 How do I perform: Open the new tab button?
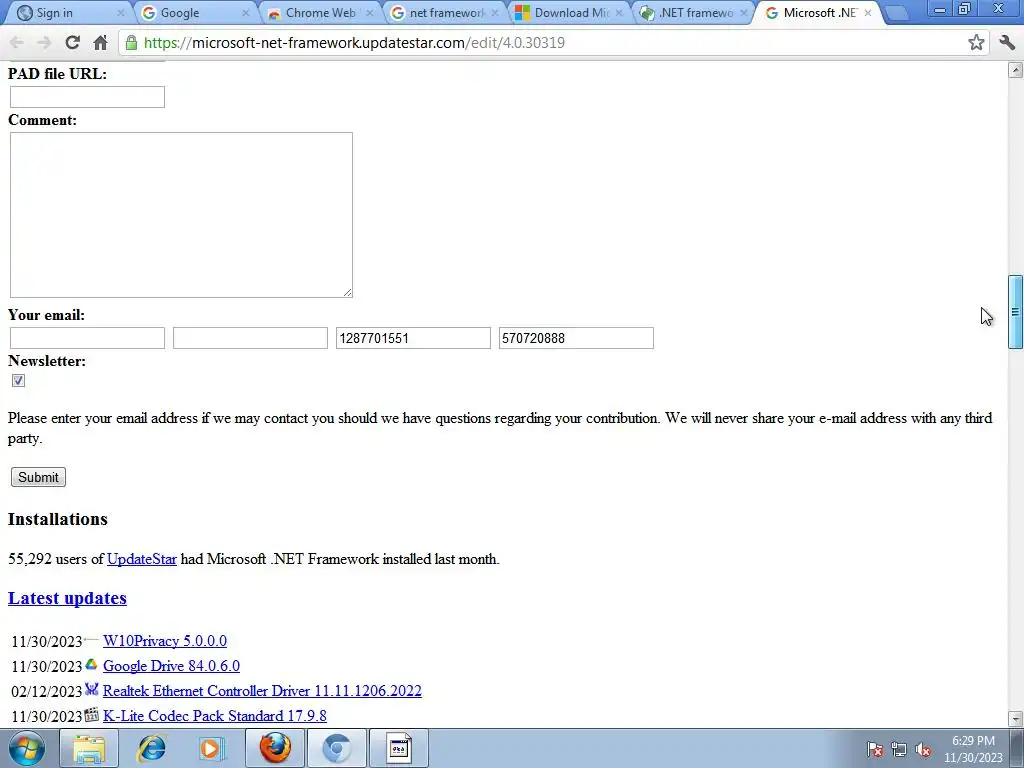897,13
